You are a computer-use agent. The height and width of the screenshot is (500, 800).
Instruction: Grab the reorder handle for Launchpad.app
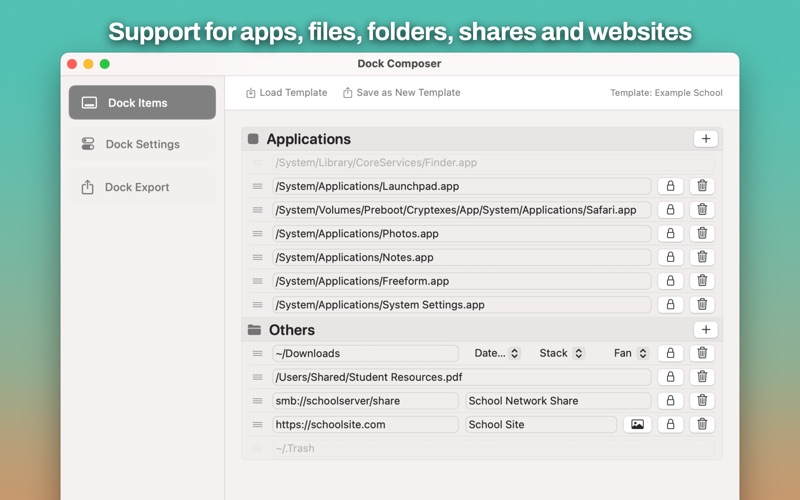click(x=258, y=186)
